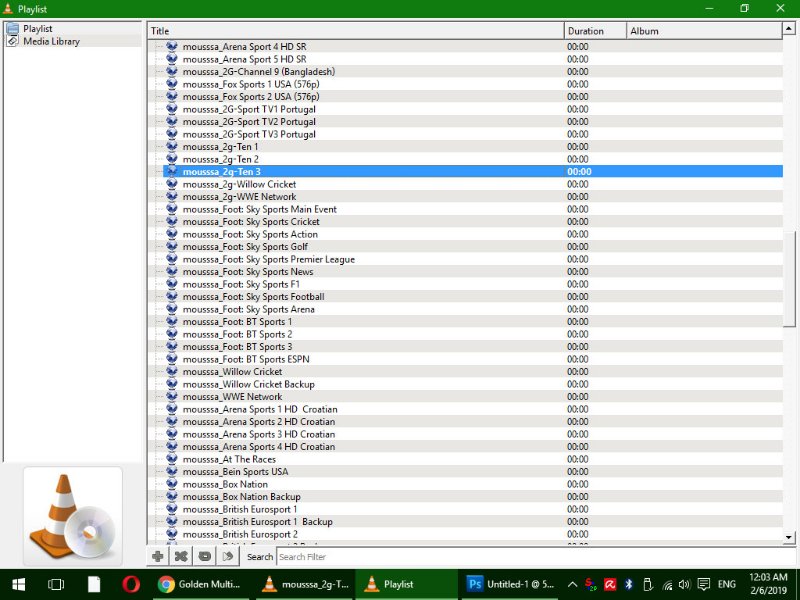Open the volume control in system tray
800x600 pixels.
(684, 585)
